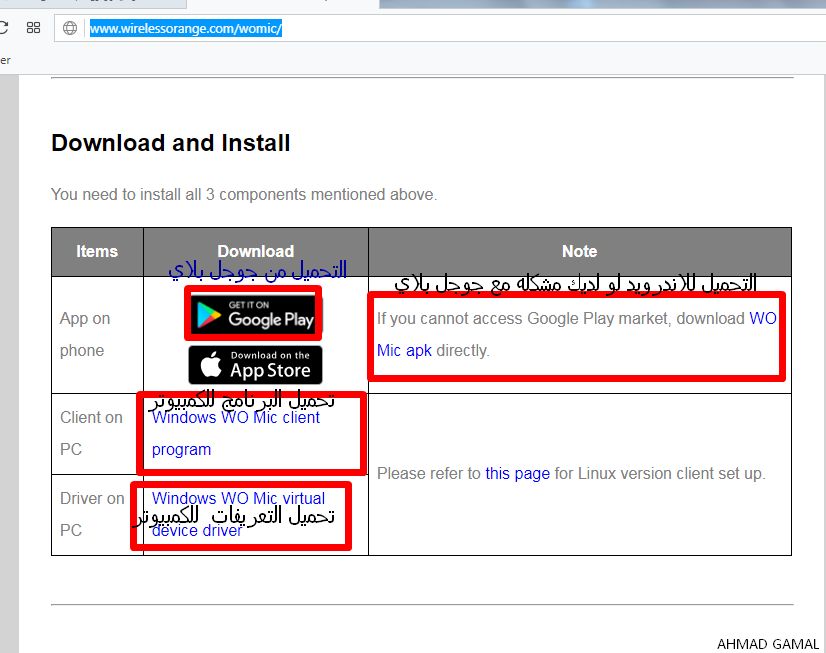Click the globe site info icon

coord(70,28)
